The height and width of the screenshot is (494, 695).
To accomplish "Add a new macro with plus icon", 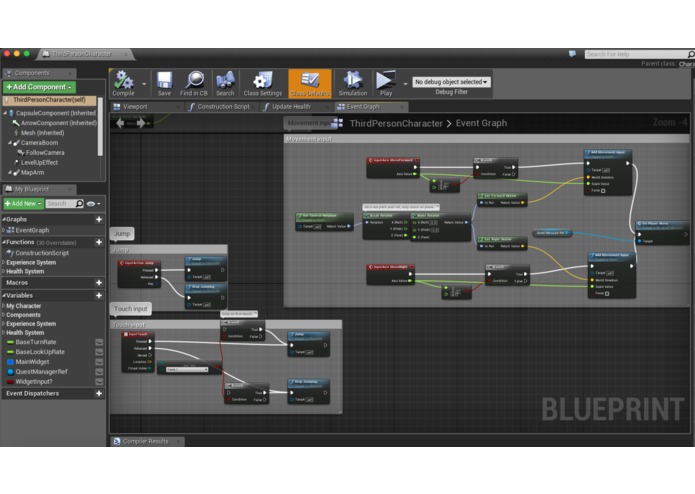I will pyautogui.click(x=99, y=283).
